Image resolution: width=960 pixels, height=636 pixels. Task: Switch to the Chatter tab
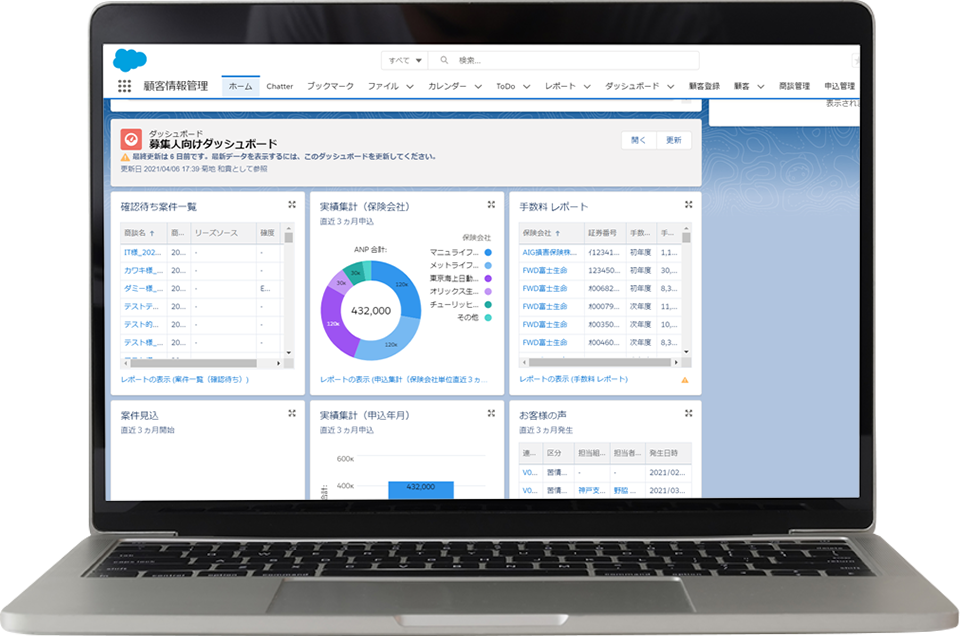[x=280, y=87]
